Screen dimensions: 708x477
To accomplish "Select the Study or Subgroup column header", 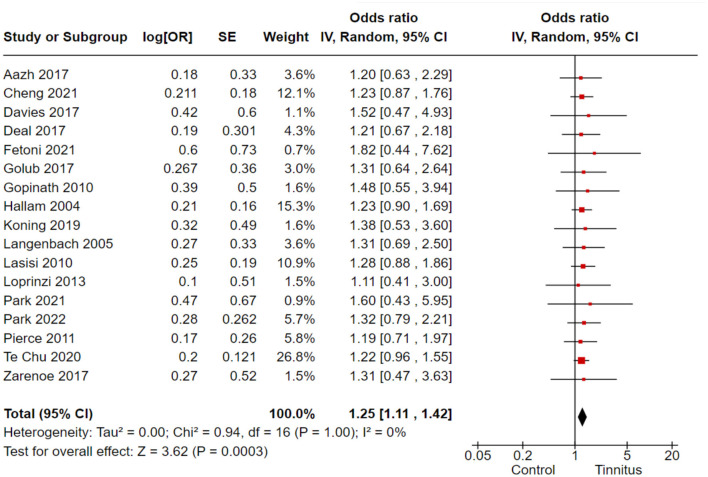I will pyautogui.click(x=65, y=37).
